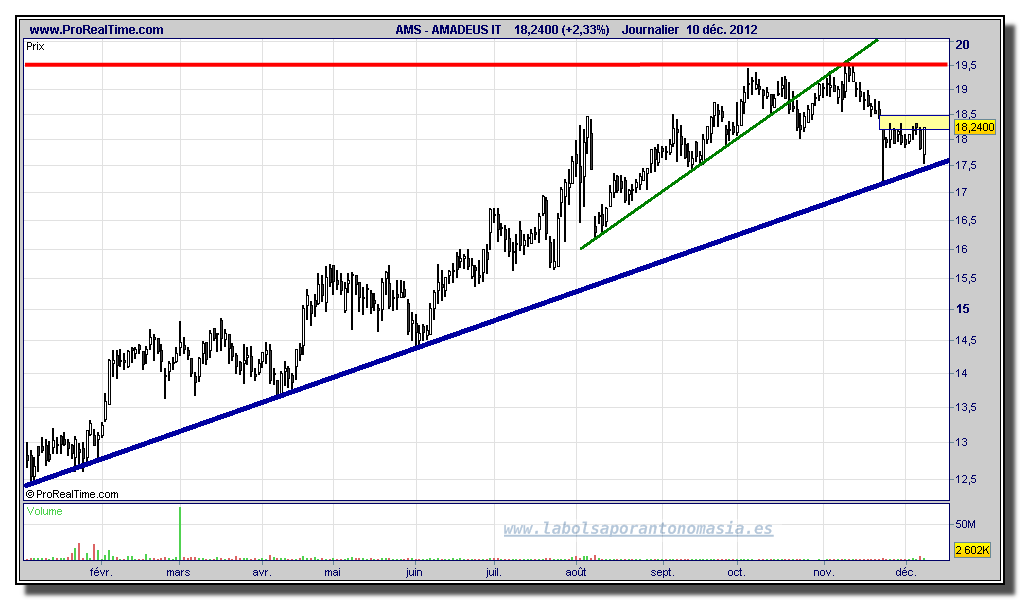Click the green short-term trendline

pyautogui.click(x=730, y=143)
